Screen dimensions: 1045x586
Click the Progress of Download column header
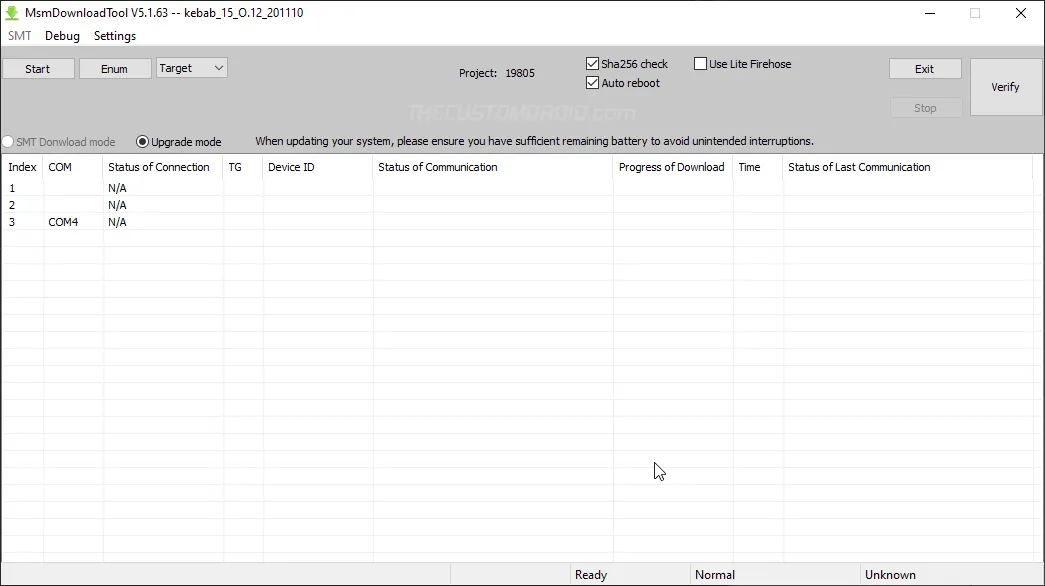[671, 167]
